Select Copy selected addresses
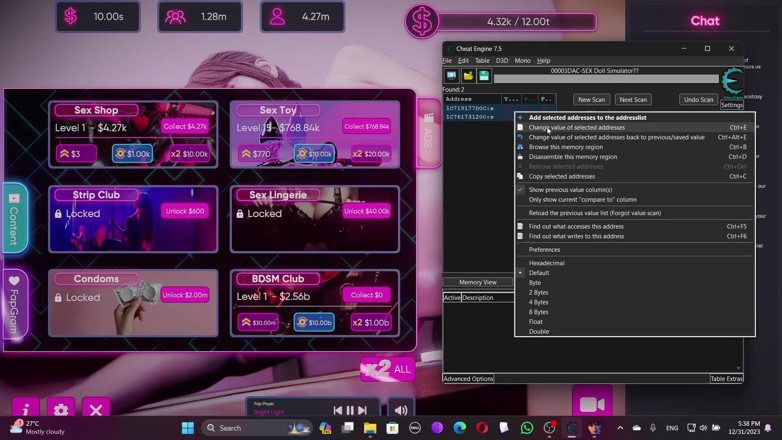The height and width of the screenshot is (440, 782). 634,177
